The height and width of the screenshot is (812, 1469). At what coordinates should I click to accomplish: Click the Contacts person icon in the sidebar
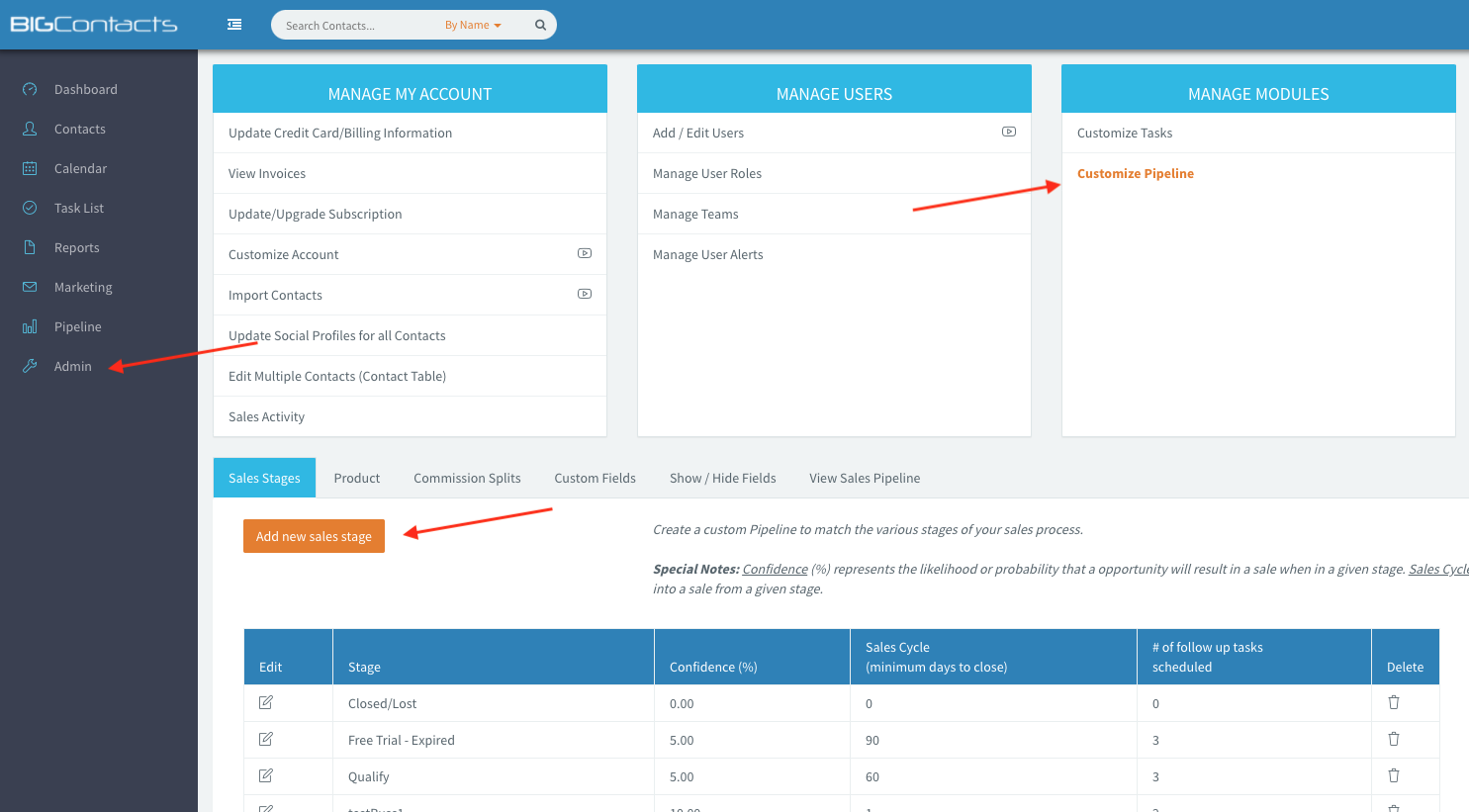pyautogui.click(x=30, y=129)
